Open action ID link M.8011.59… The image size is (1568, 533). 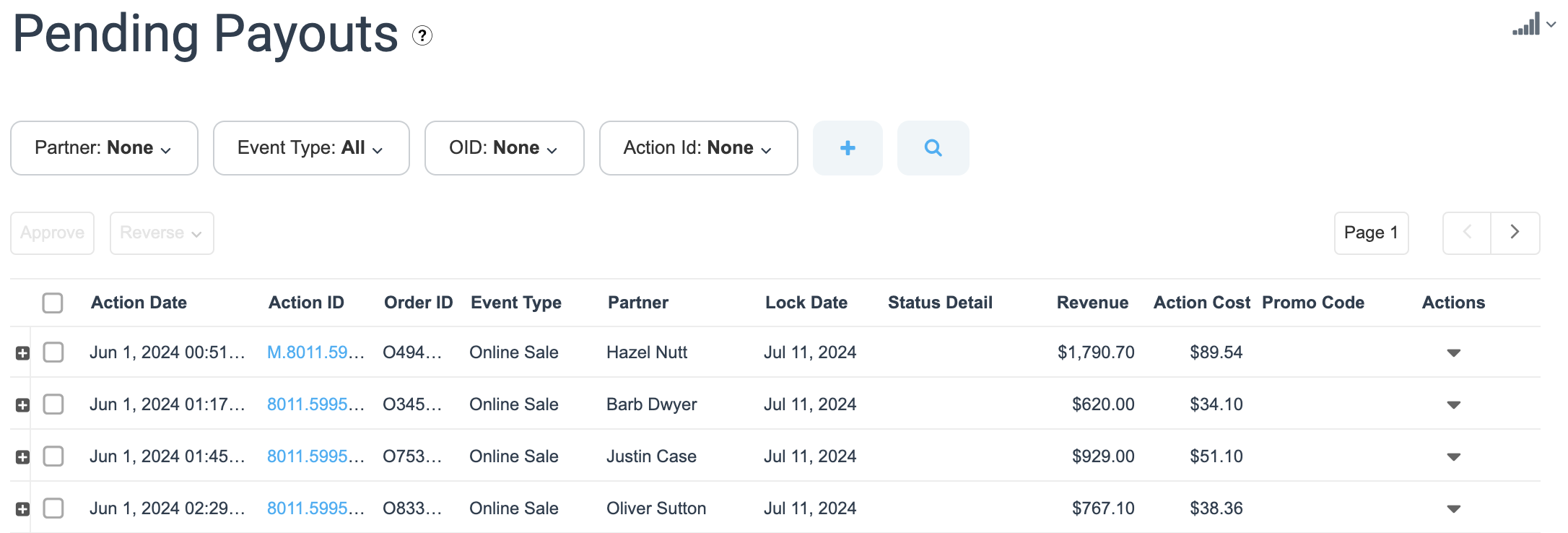[315, 352]
